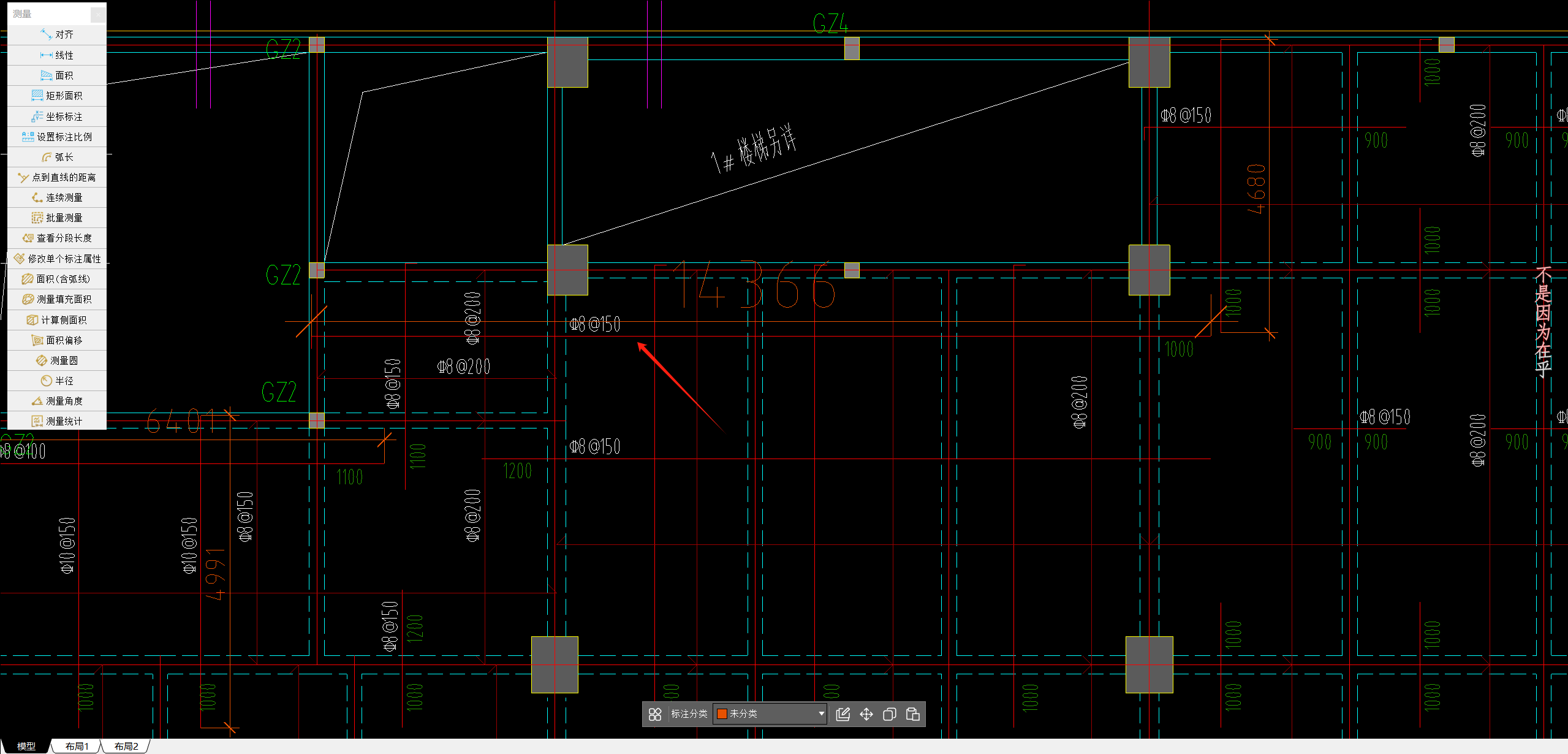Image resolution: width=1568 pixels, height=754 pixels.
Task: Select the 弧长 (arc length) tool
Action: 57,157
